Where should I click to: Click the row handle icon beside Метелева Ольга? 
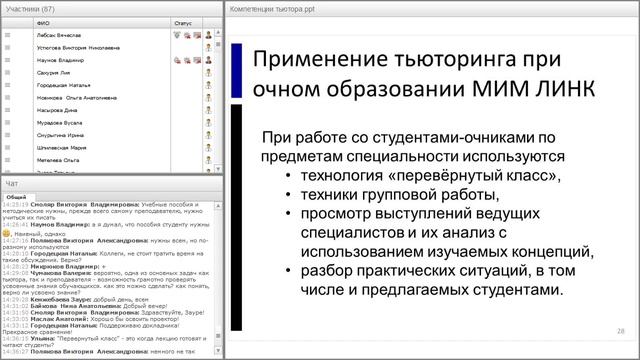[x=7, y=160]
